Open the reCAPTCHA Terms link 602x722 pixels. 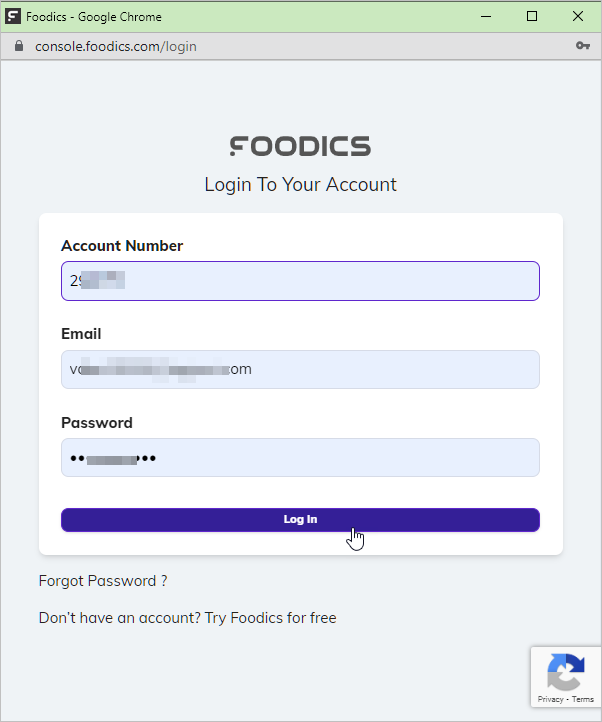[x=583, y=699]
